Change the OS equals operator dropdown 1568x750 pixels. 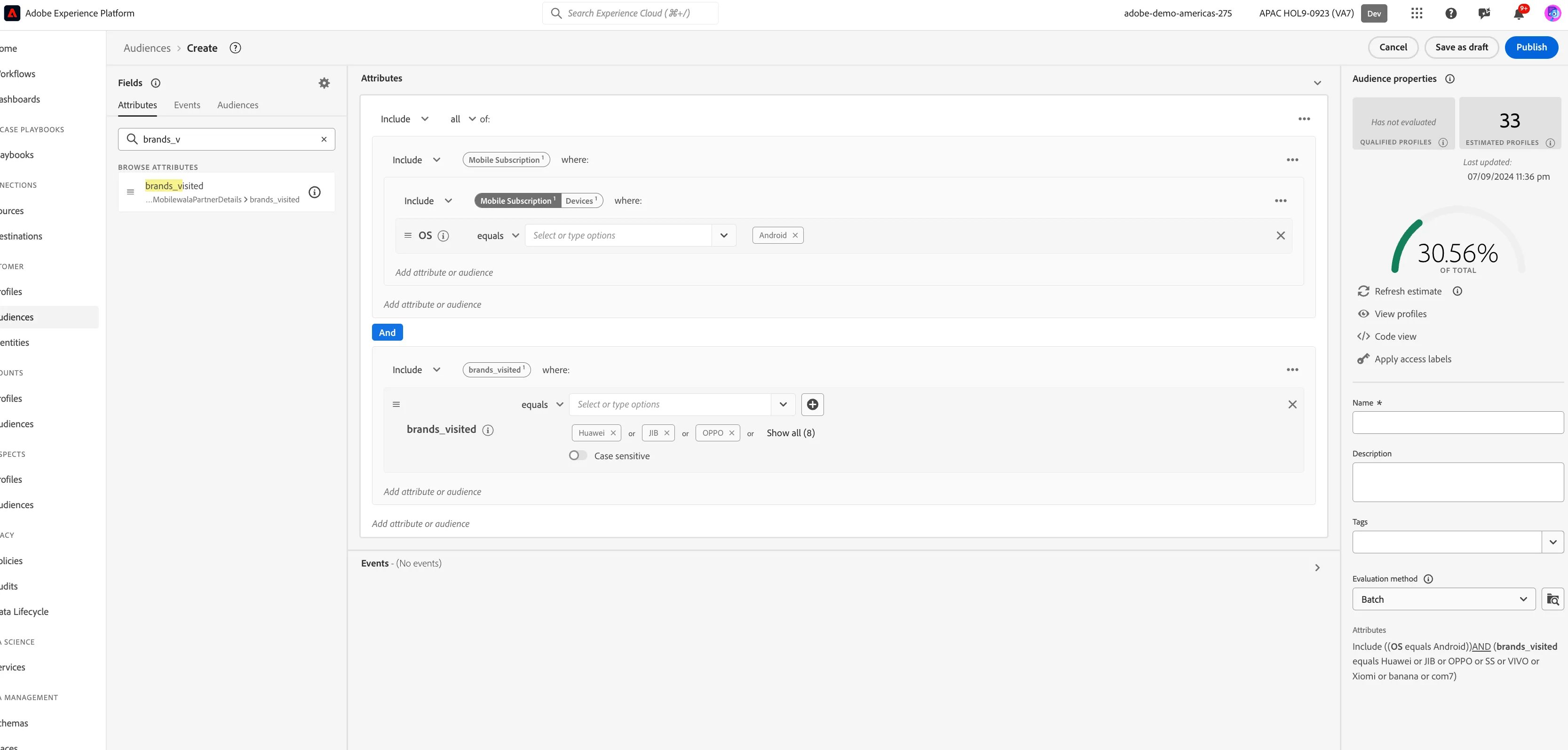point(498,236)
